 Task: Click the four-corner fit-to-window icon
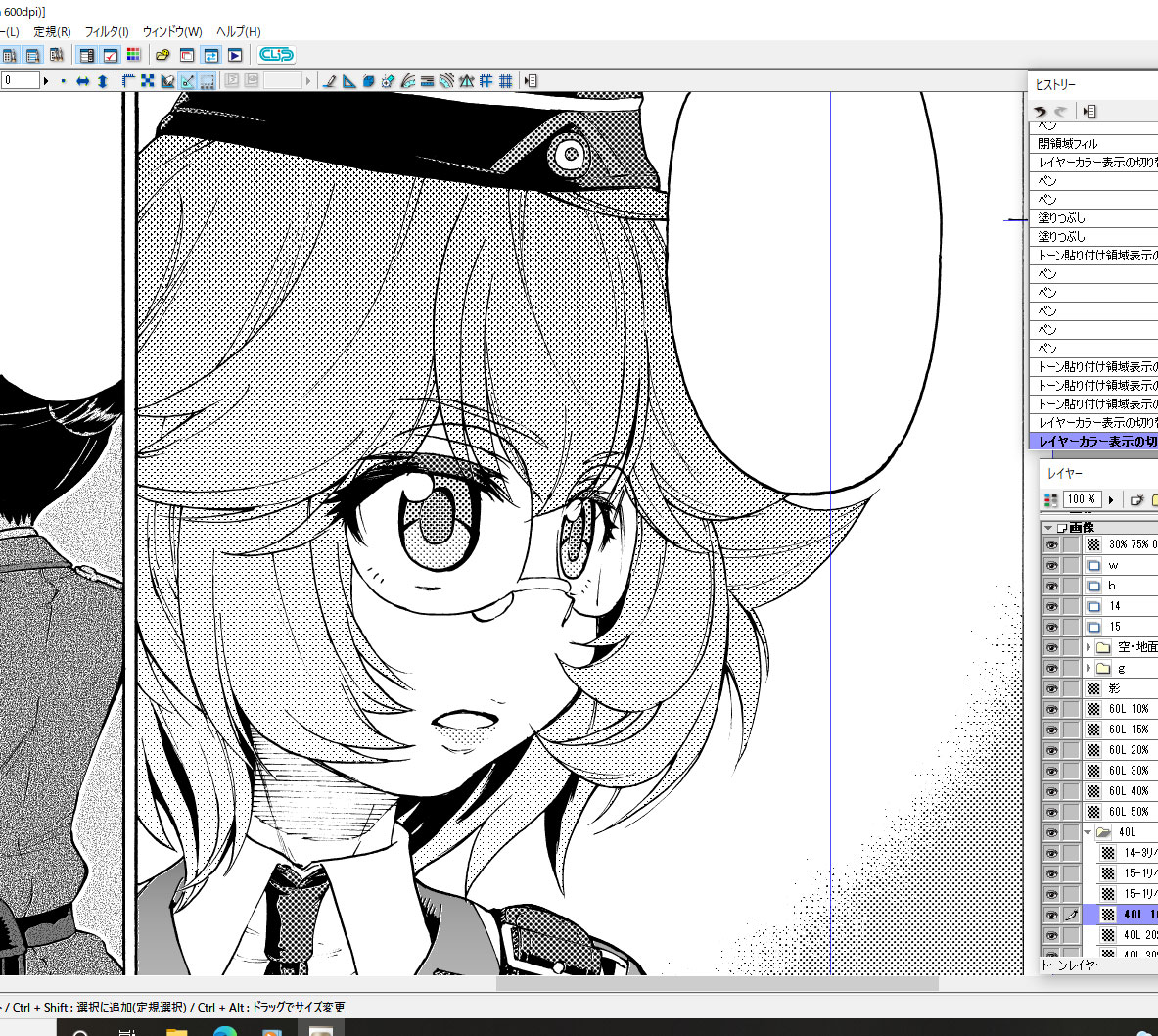tap(148, 81)
